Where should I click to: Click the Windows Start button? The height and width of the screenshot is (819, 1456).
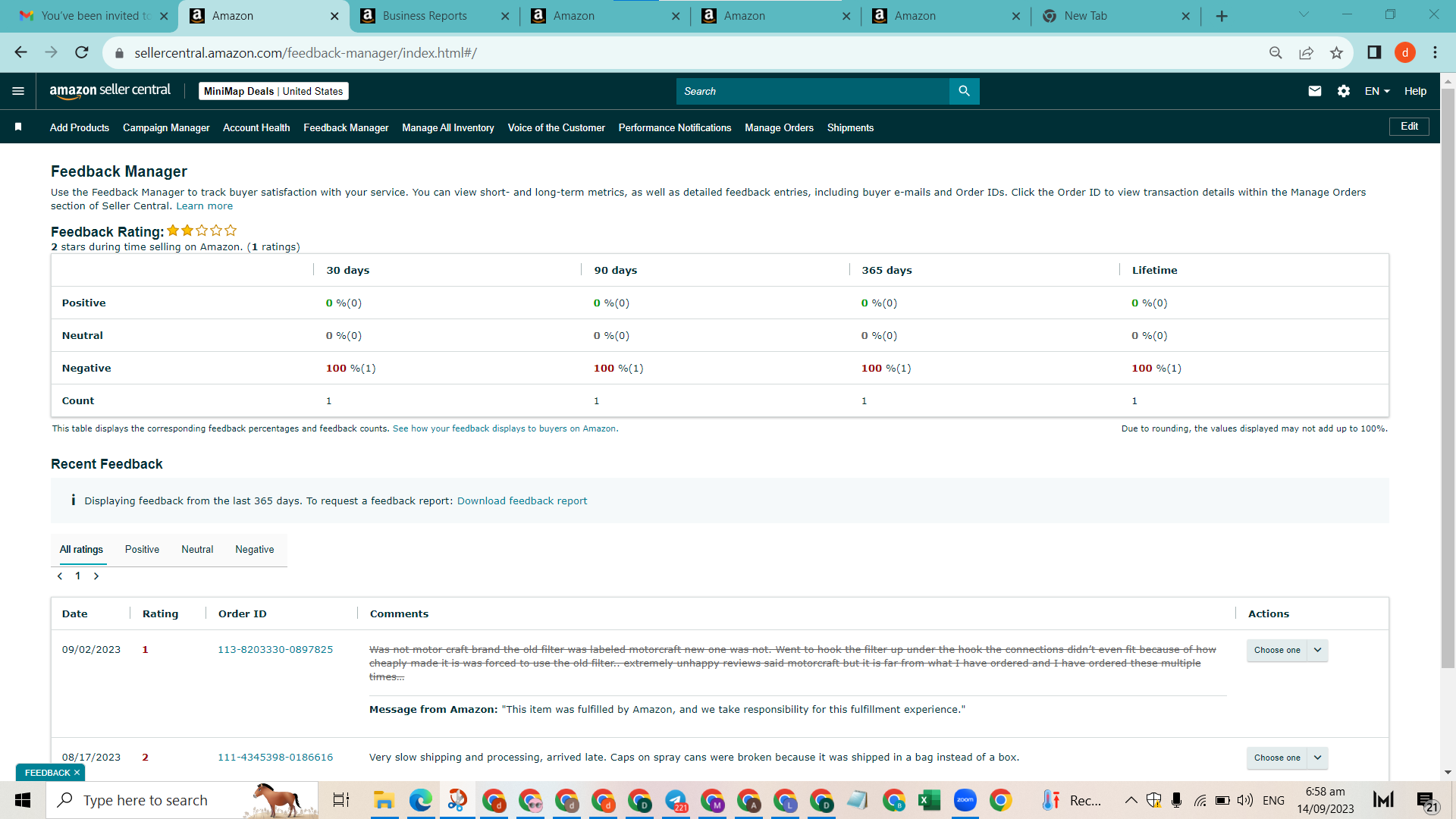pos(23,800)
